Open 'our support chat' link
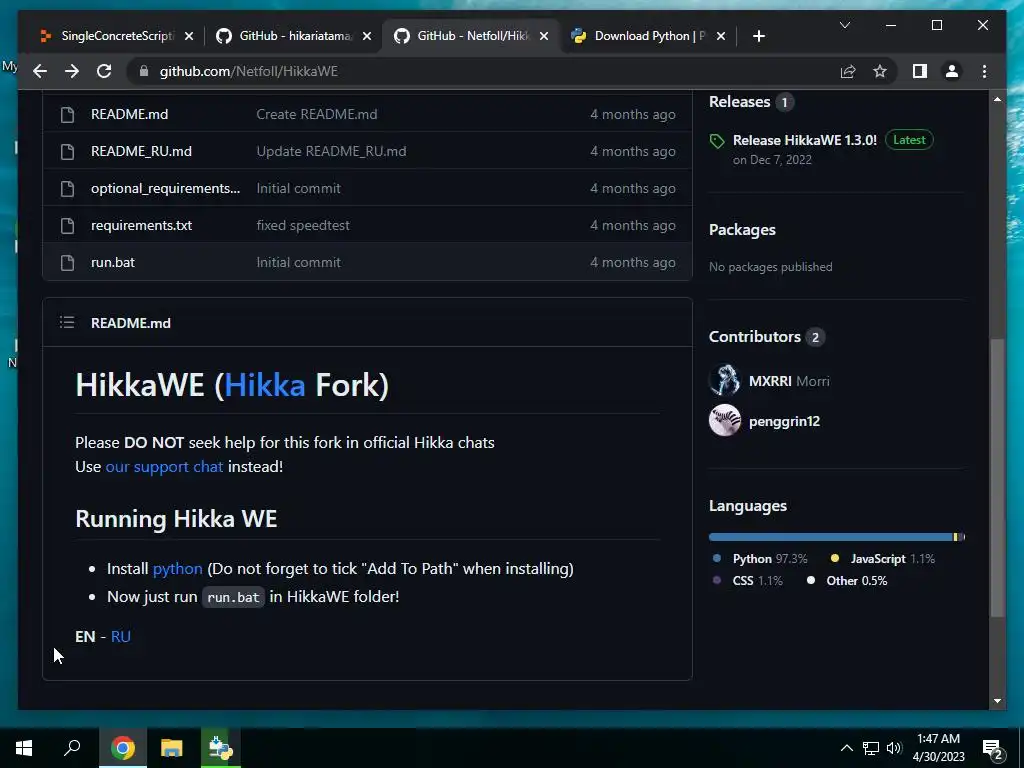This screenshot has height=768, width=1024. (x=164, y=467)
